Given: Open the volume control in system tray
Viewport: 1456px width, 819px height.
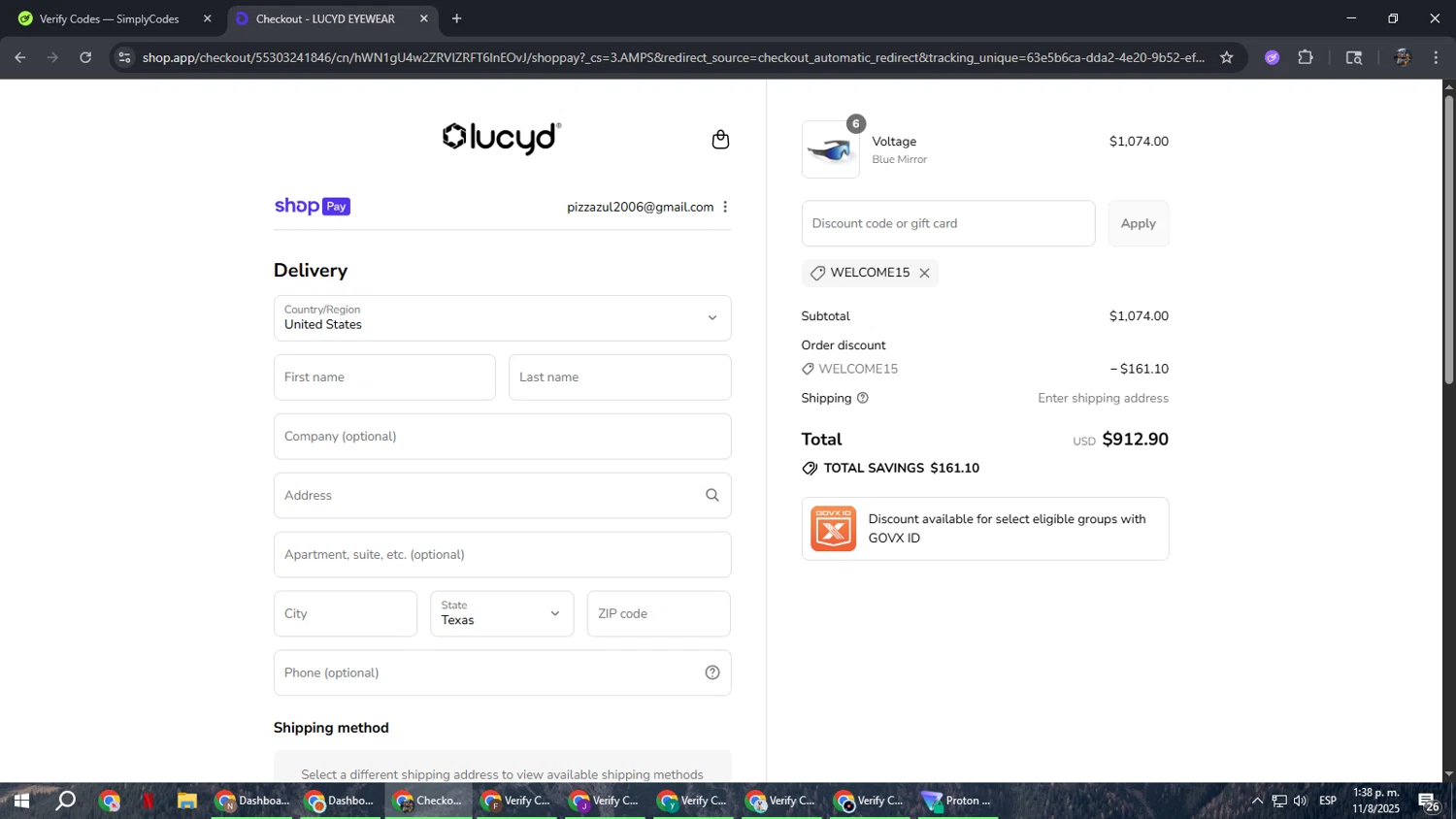Looking at the screenshot, I should pos(1301,801).
